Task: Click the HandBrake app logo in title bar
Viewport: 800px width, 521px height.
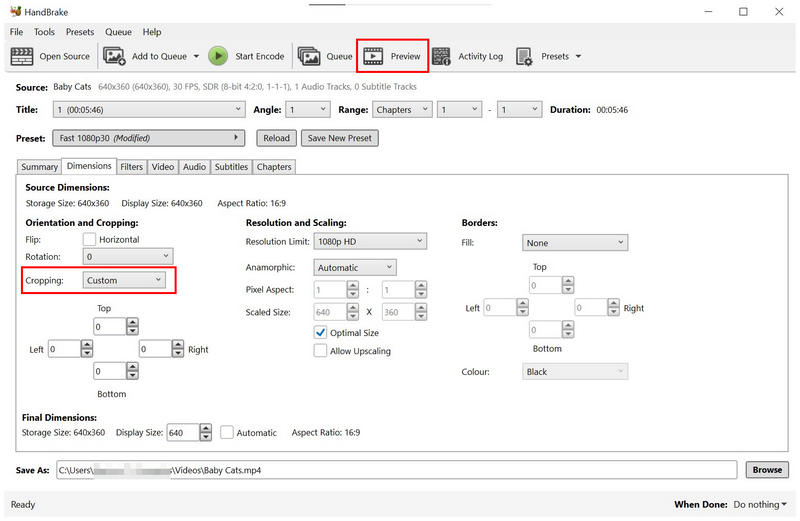Action: 16,11
